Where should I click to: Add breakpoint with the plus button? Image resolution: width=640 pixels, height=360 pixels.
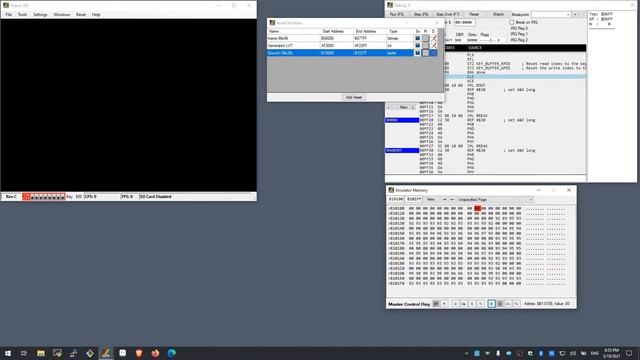point(575,15)
